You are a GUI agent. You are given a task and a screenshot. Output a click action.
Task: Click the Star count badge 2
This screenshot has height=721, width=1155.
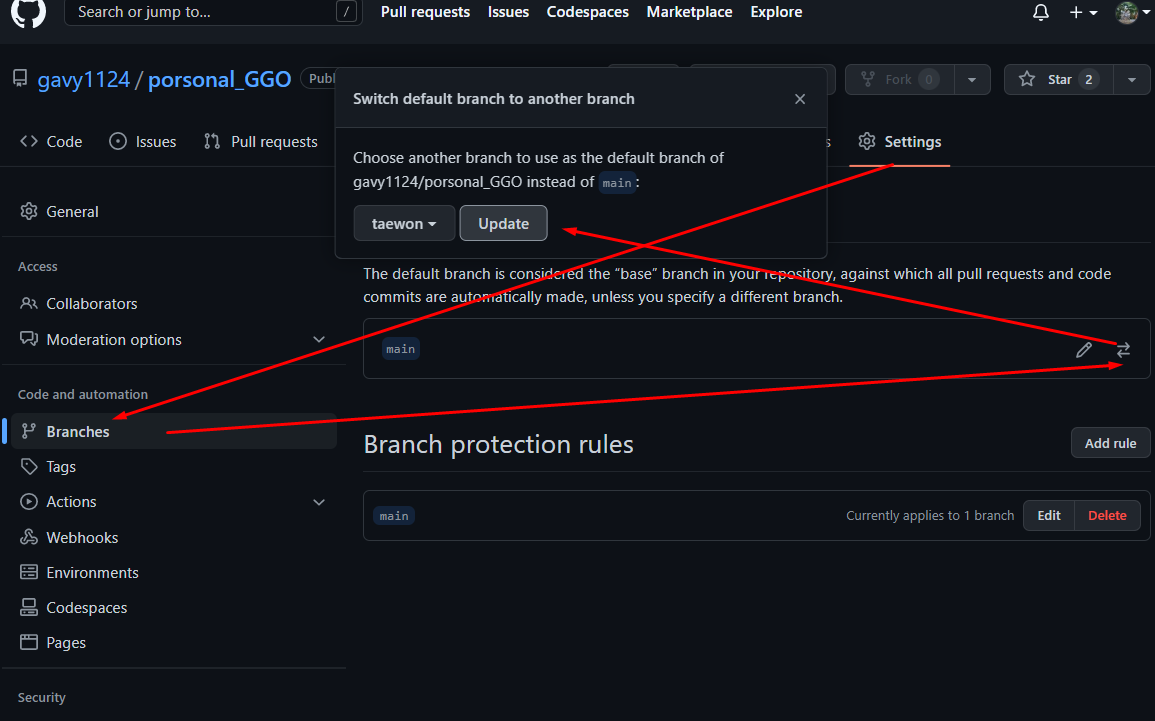coord(1089,80)
